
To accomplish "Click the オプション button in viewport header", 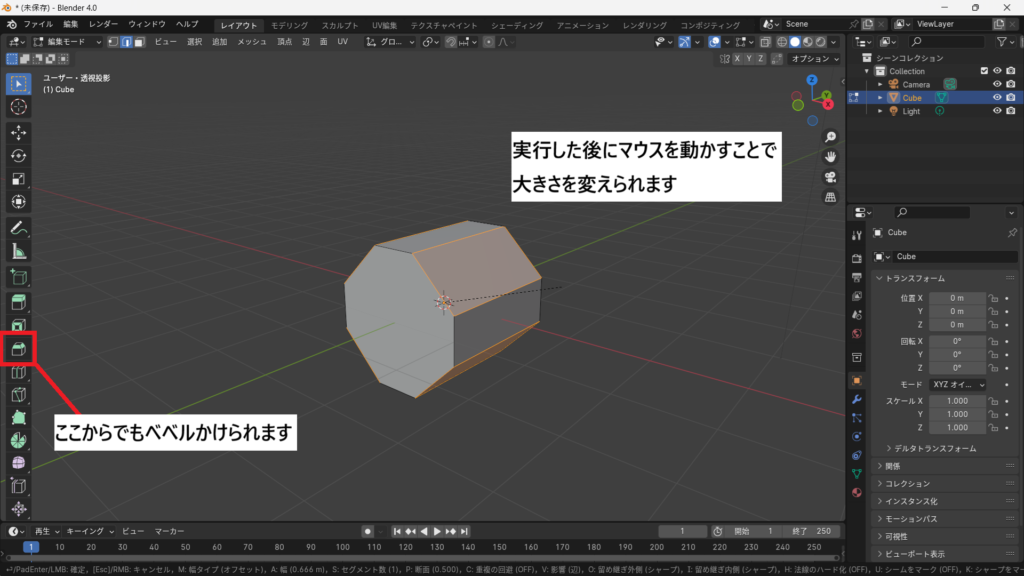I will pyautogui.click(x=812, y=59).
